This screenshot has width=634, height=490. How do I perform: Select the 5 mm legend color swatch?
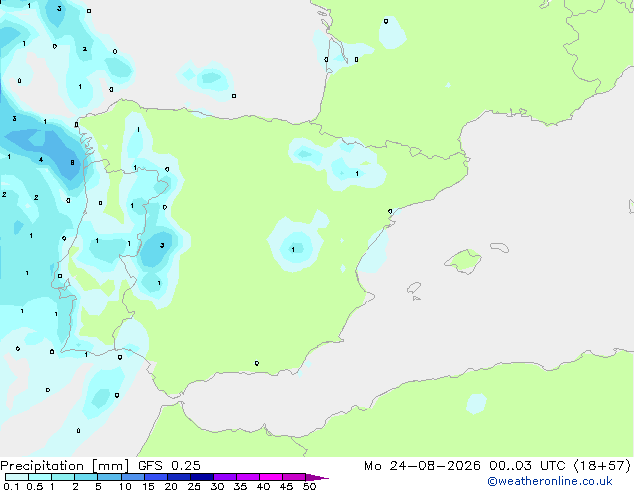click(x=109, y=477)
